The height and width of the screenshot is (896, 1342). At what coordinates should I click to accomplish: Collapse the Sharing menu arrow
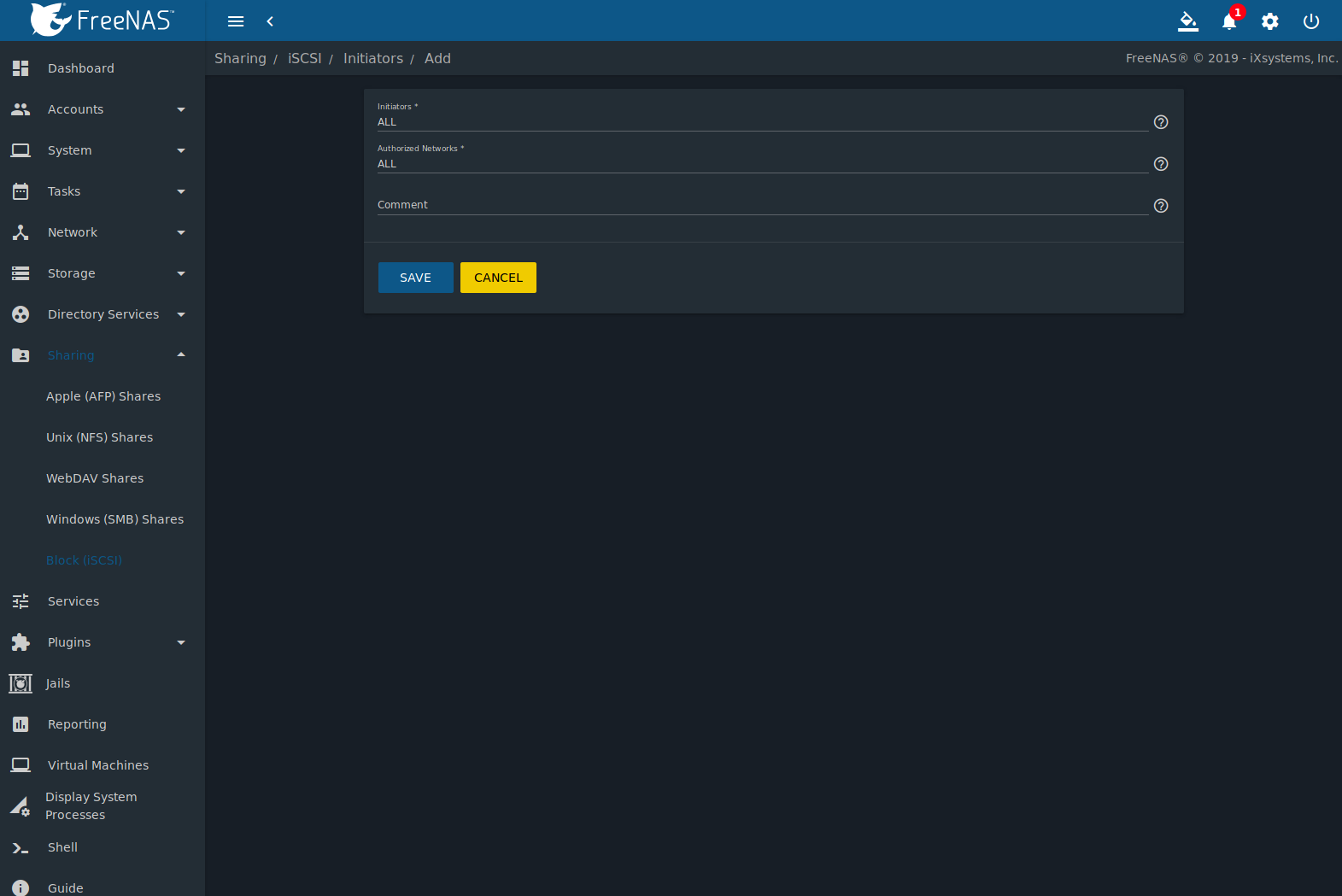tap(181, 354)
